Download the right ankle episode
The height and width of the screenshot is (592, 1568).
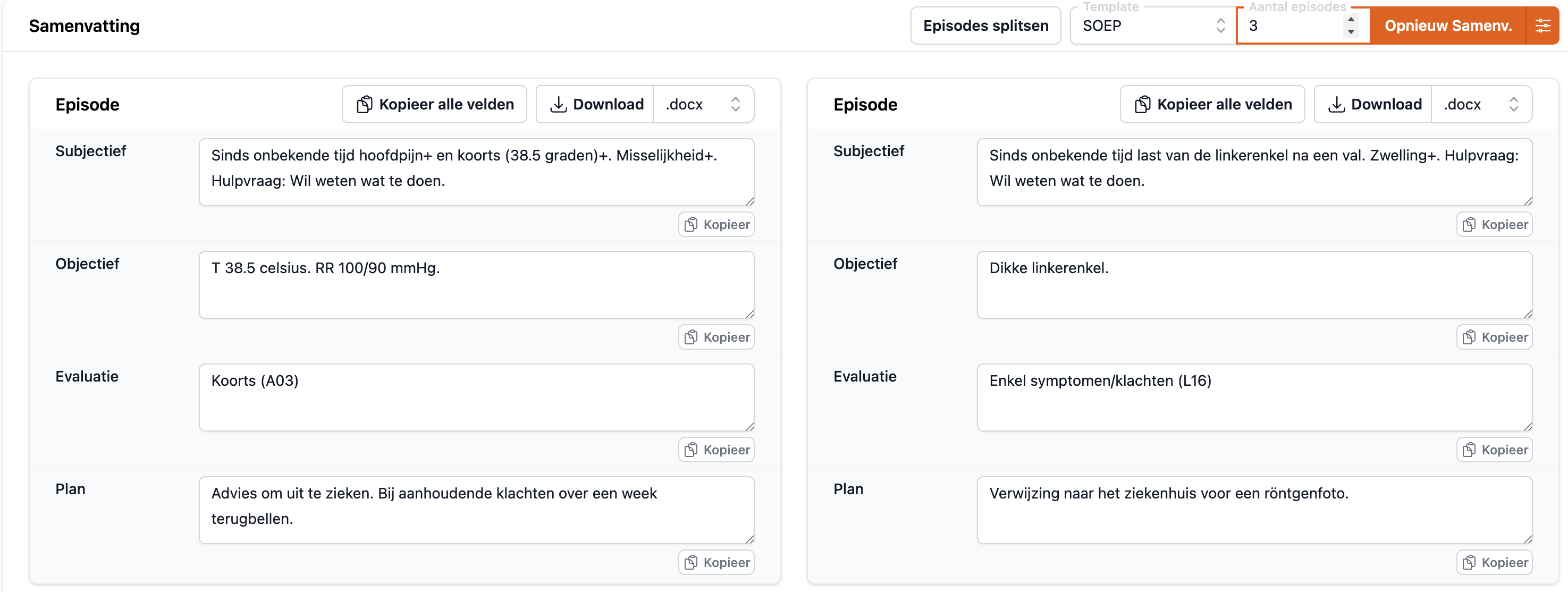coord(1373,104)
